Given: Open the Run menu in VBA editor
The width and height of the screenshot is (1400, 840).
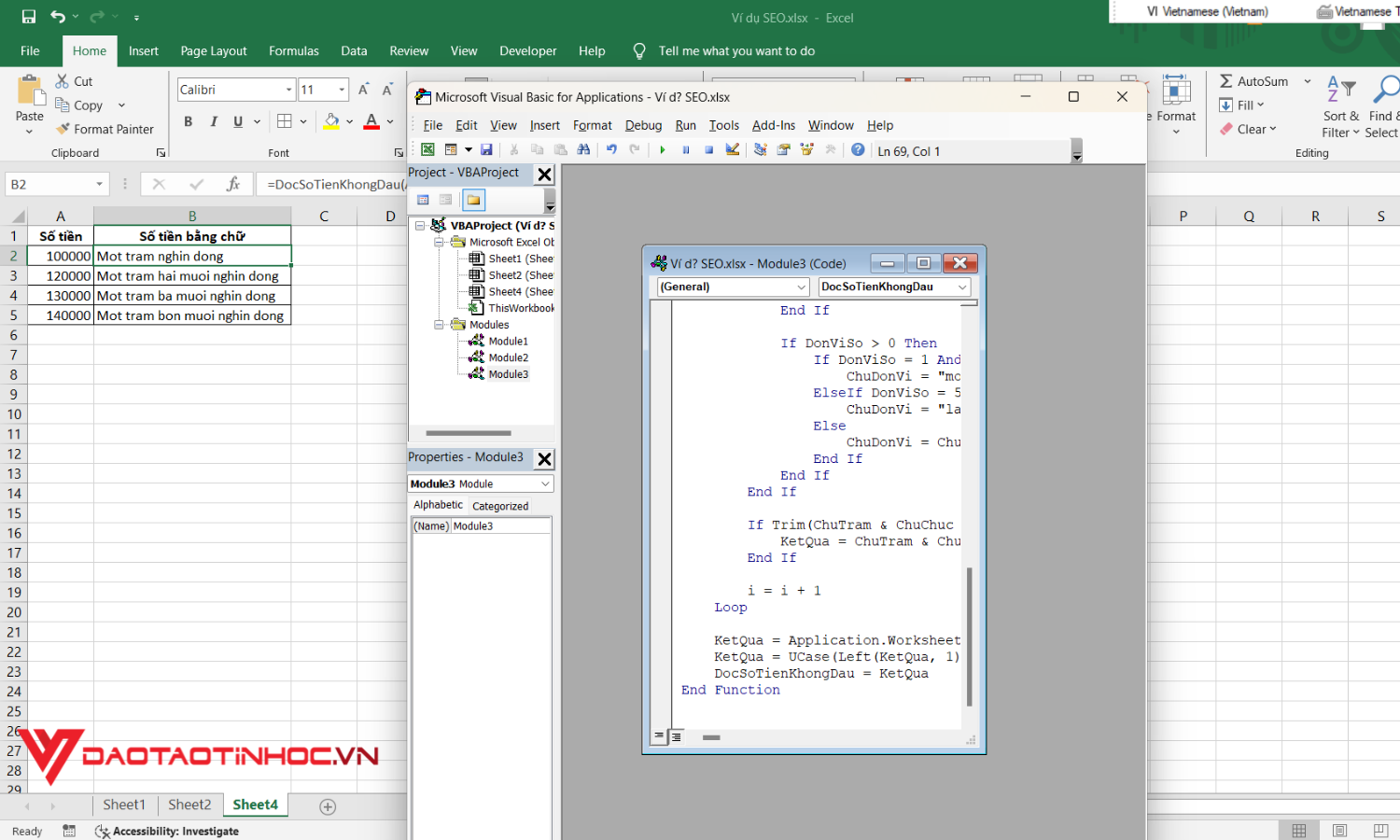Looking at the screenshot, I should pos(685,125).
